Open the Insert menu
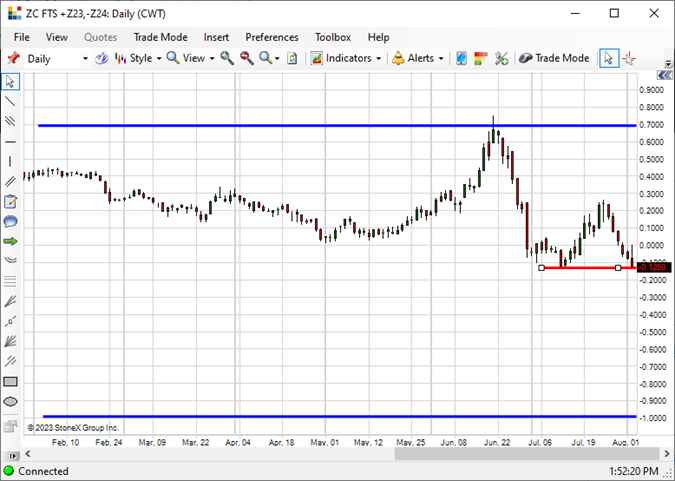This screenshot has height=481, width=675. click(216, 37)
